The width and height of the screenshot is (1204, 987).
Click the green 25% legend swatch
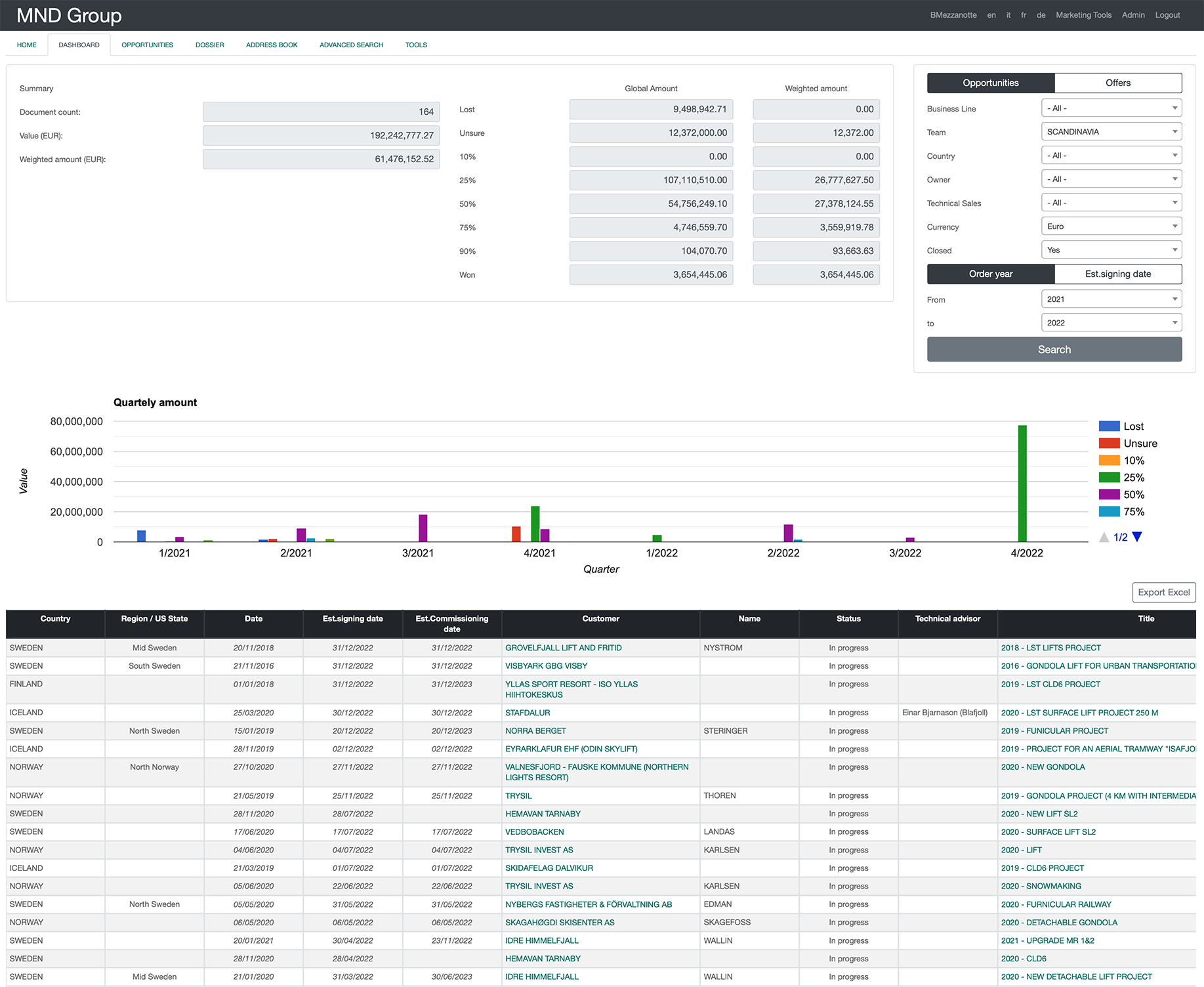pos(1109,477)
